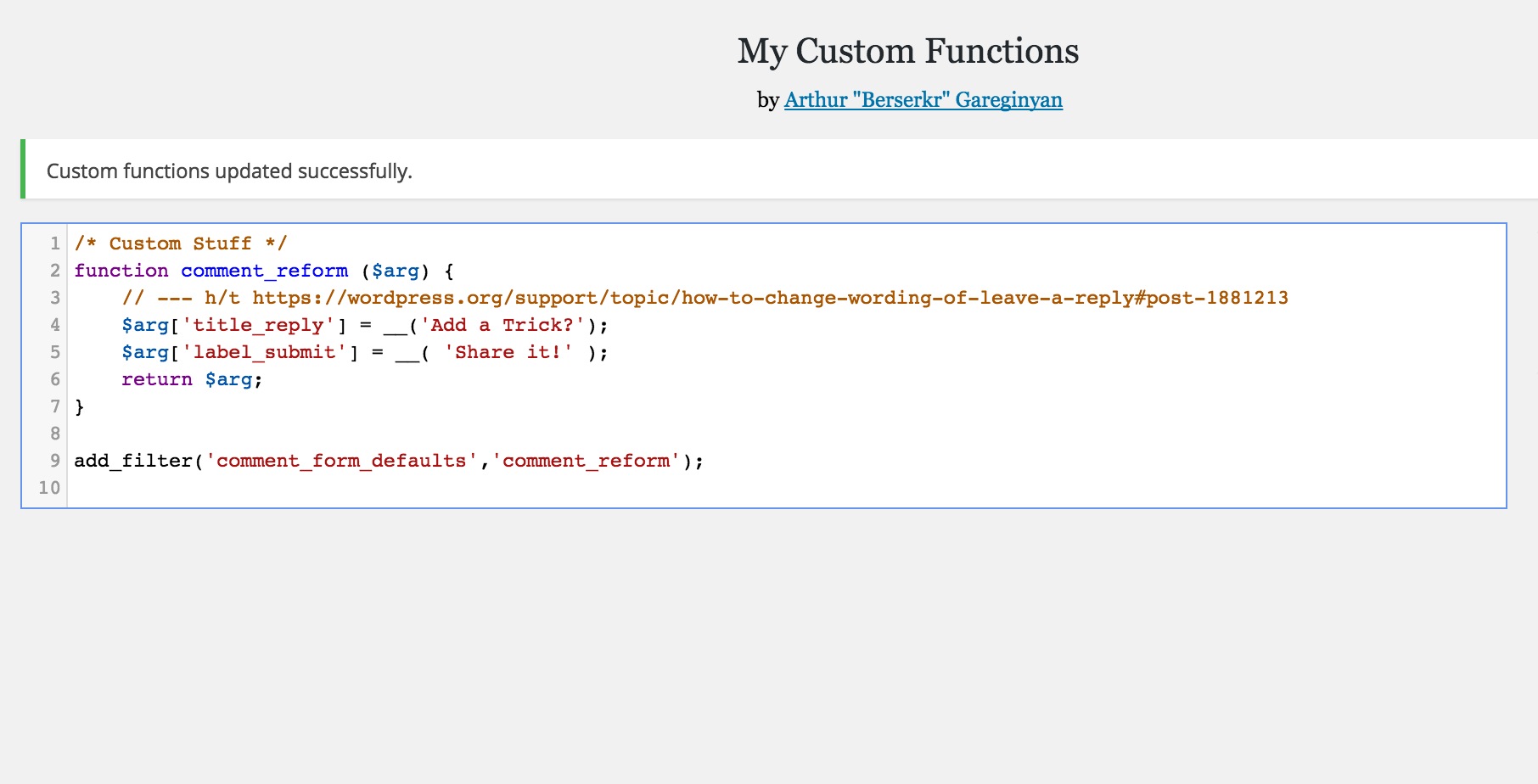The height and width of the screenshot is (784, 1538).
Task: Click the add_filter call on line 9
Action: (132, 461)
